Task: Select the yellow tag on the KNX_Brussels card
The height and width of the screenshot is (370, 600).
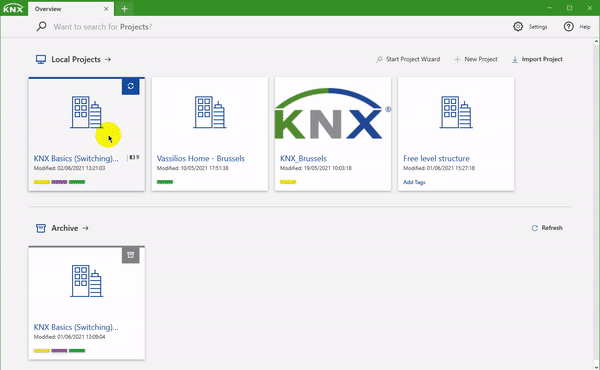Action: point(288,182)
